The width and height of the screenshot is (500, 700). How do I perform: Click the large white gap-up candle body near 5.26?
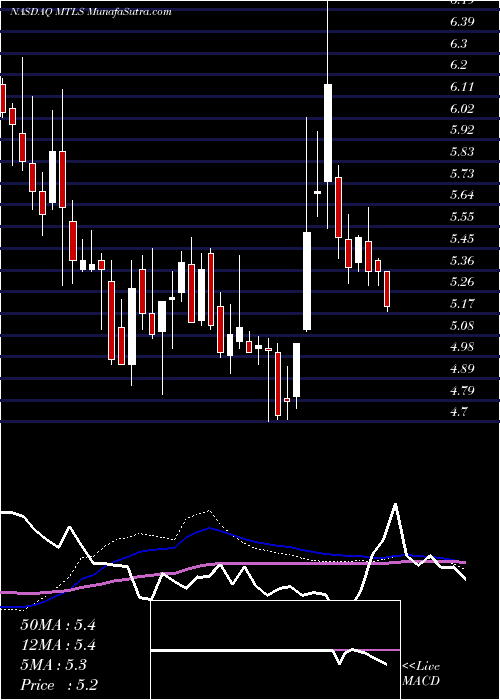tap(307, 281)
